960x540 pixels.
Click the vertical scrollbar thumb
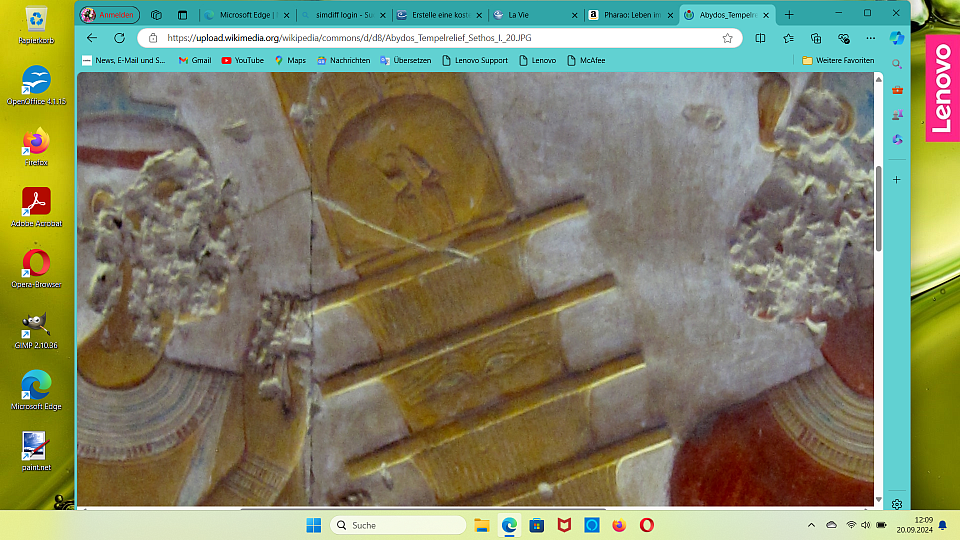(x=879, y=208)
